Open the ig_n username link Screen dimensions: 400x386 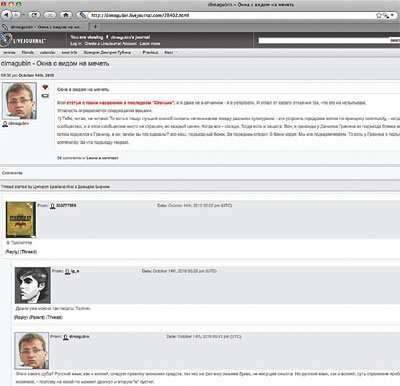75,271
